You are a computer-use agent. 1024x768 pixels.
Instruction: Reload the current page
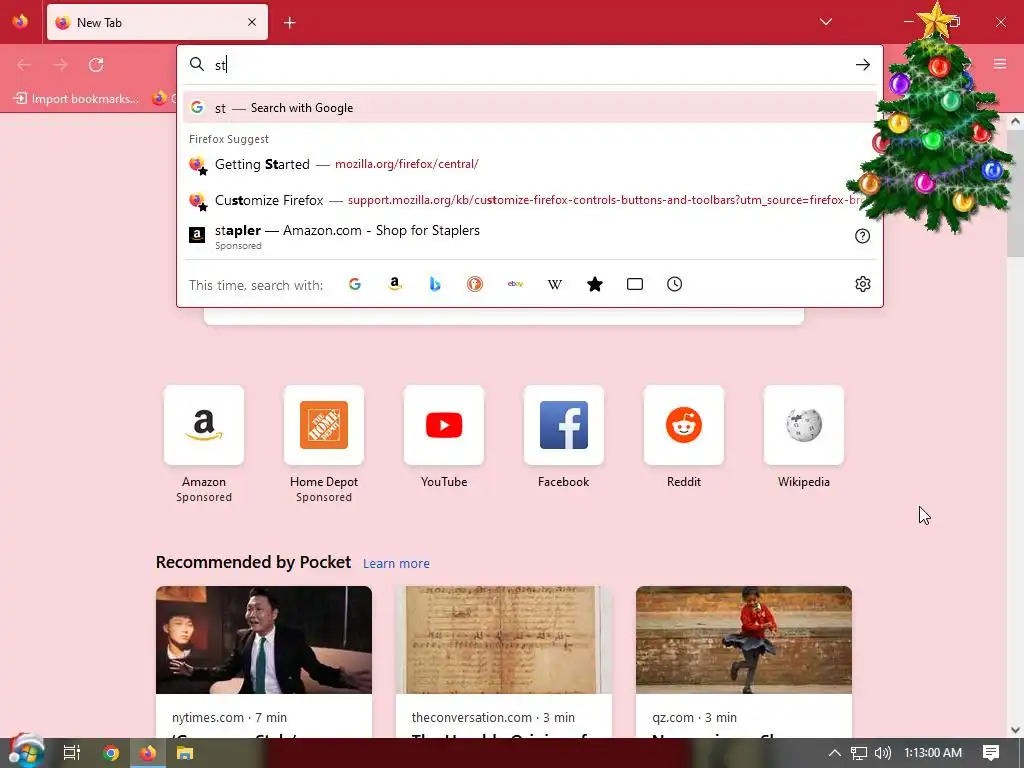point(97,65)
